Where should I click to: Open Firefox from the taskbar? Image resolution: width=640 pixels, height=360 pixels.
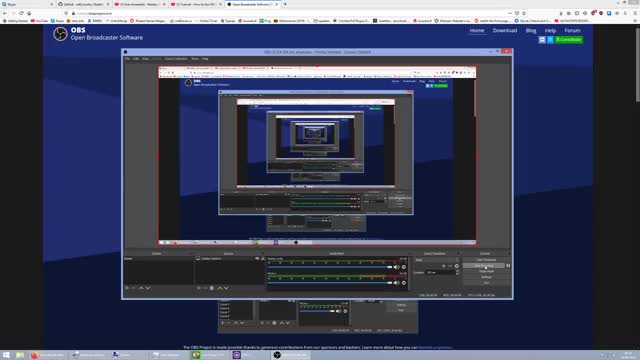[x=47, y=355]
